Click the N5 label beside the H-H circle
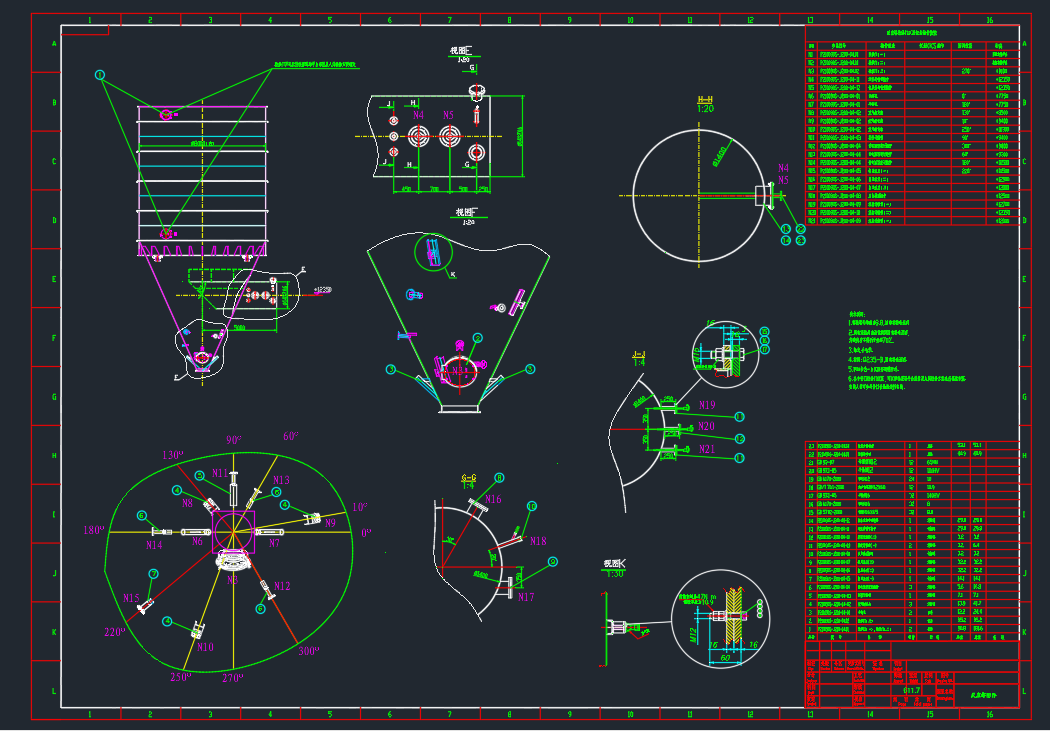 pos(783,180)
